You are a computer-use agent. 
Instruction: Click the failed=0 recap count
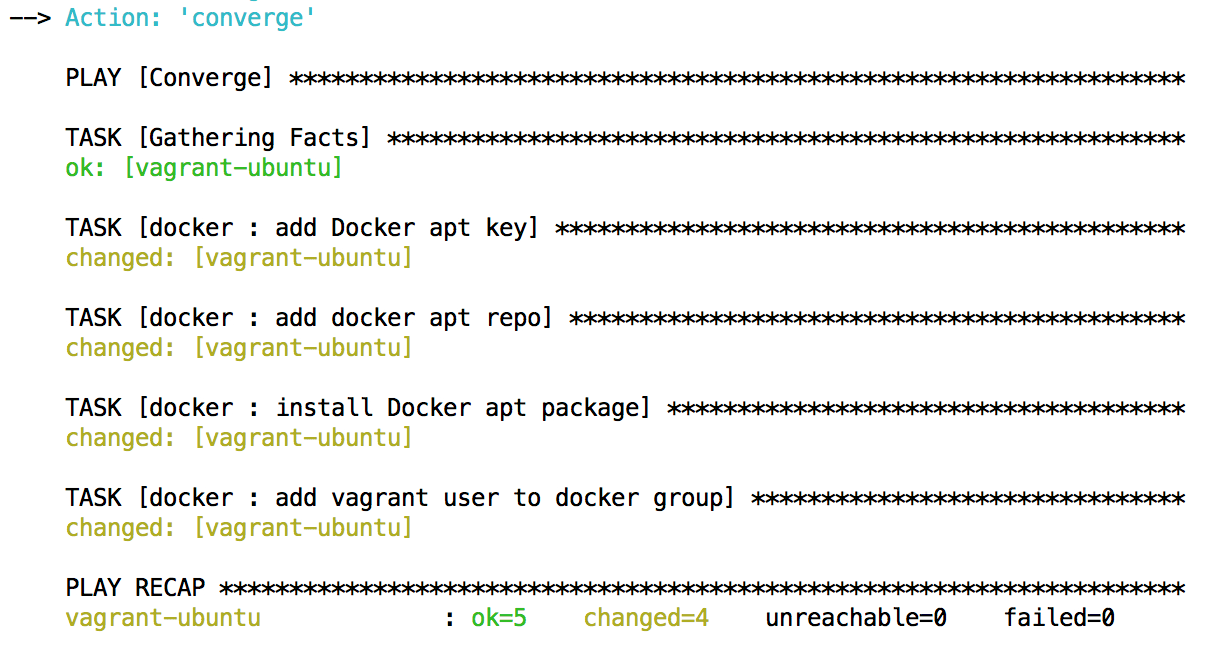[1059, 618]
